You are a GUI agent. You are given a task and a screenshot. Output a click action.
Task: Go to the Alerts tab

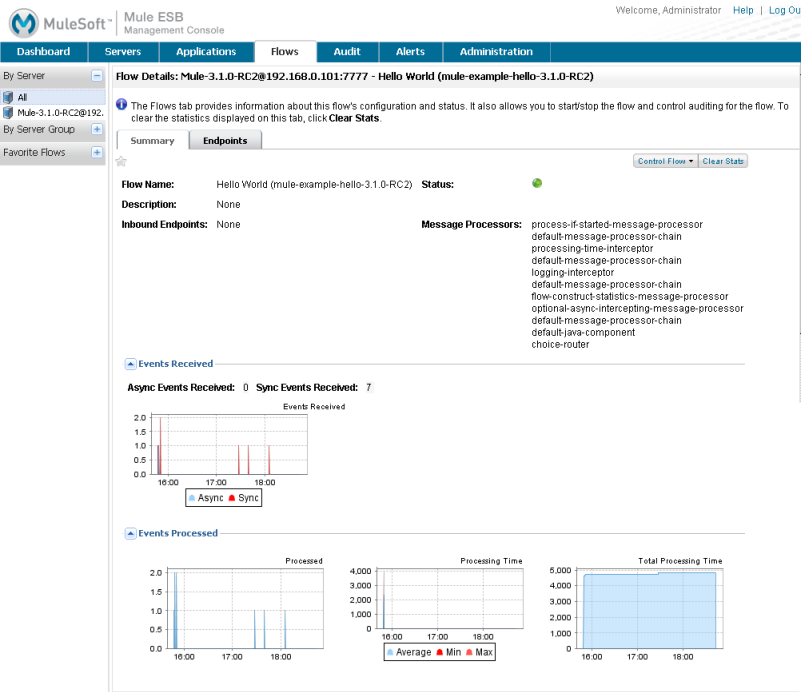410,52
